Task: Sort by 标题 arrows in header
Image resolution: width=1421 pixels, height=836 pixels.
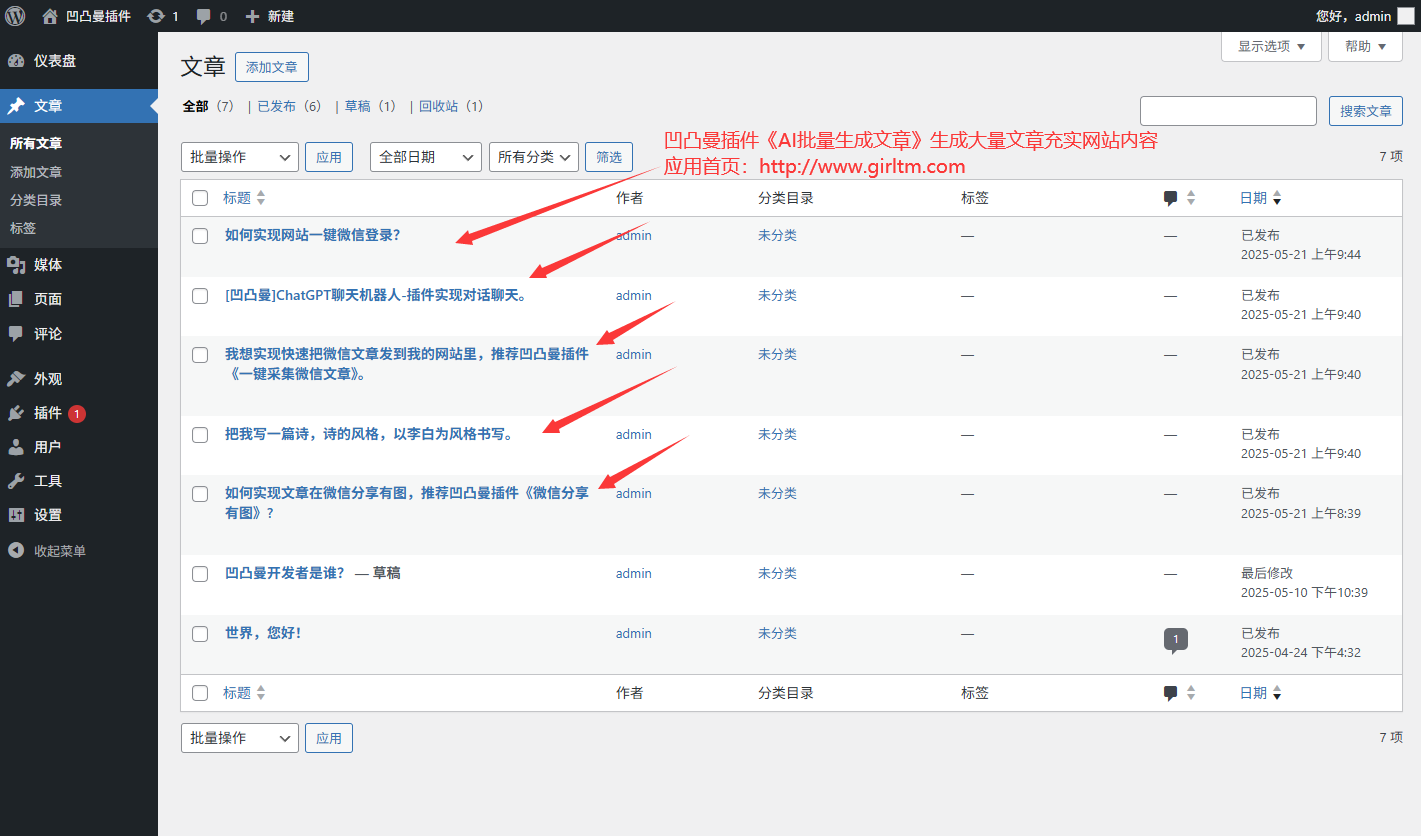Action: pyautogui.click(x=261, y=198)
